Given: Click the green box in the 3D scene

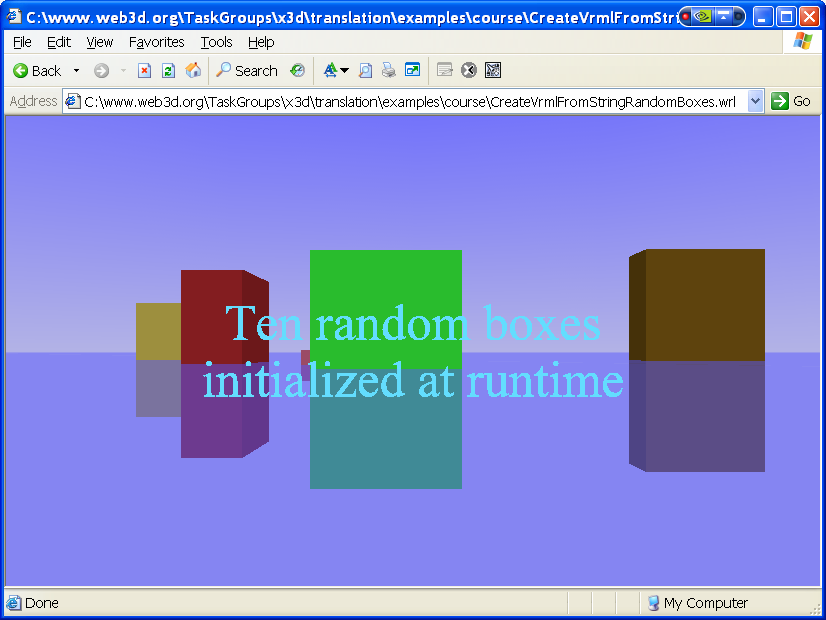Looking at the screenshot, I should (385, 280).
